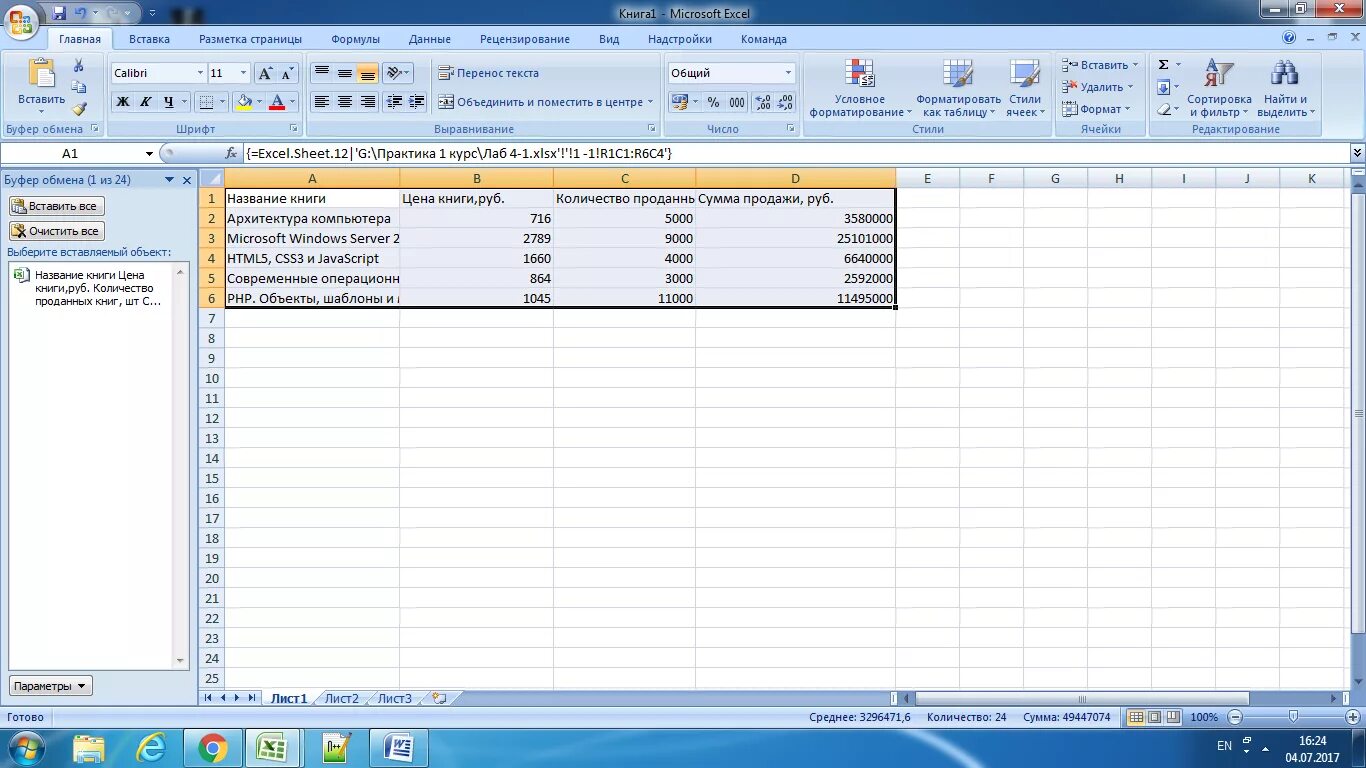Open the Параметры clipboard options button
1366x768 pixels.
pyautogui.click(x=50, y=686)
